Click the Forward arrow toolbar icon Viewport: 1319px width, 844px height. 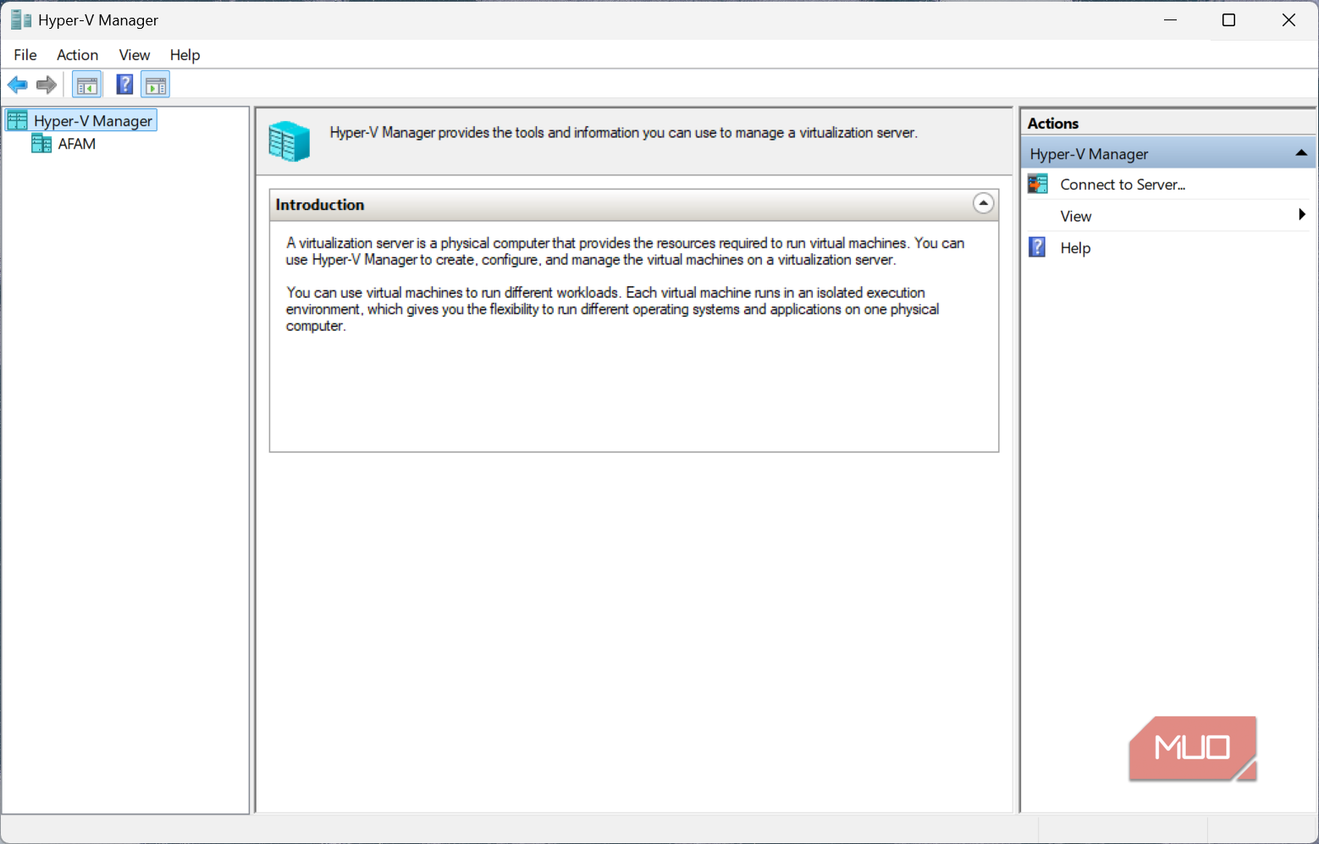pos(46,85)
